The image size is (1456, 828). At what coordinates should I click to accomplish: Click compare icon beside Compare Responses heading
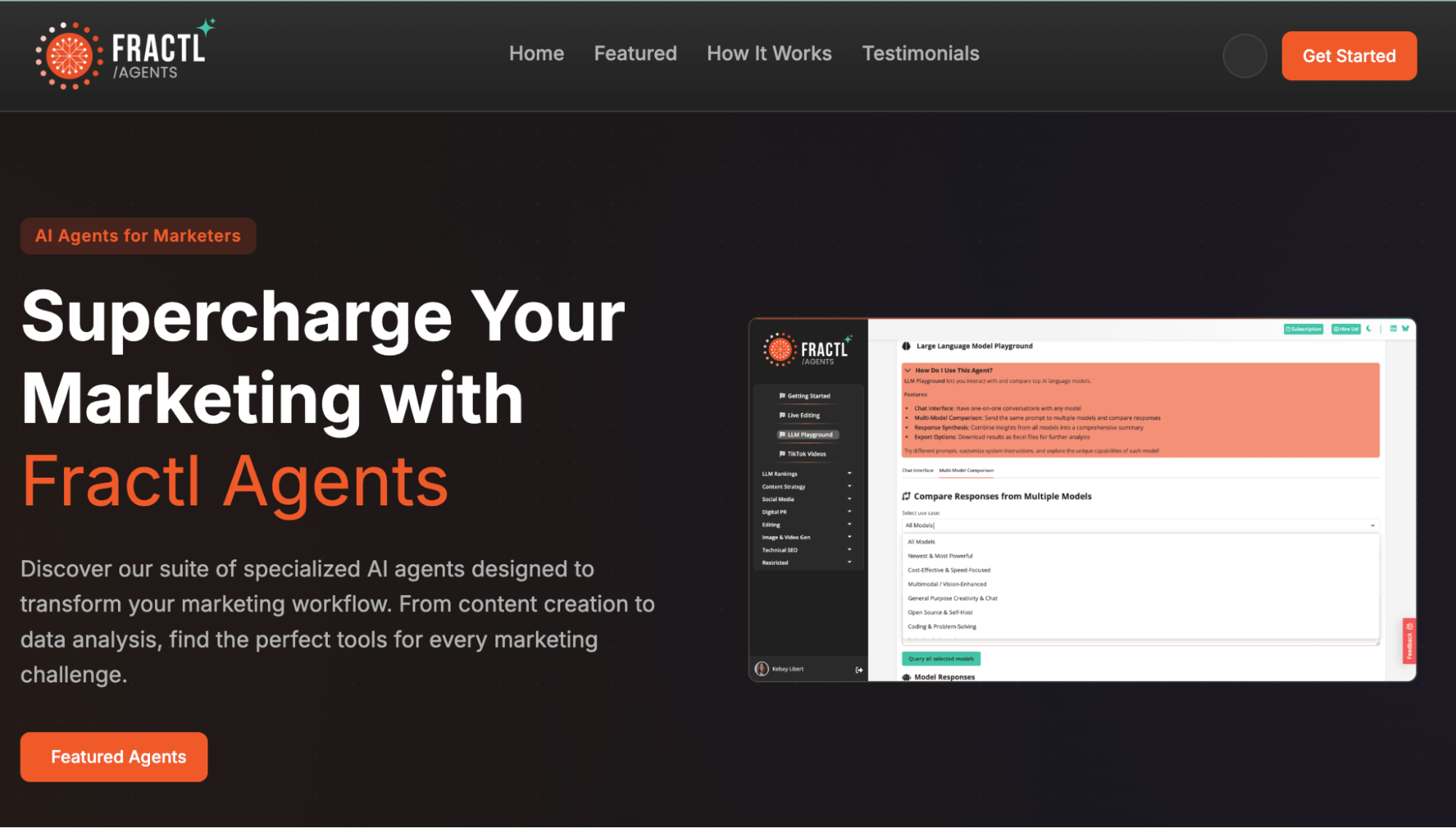[906, 496]
